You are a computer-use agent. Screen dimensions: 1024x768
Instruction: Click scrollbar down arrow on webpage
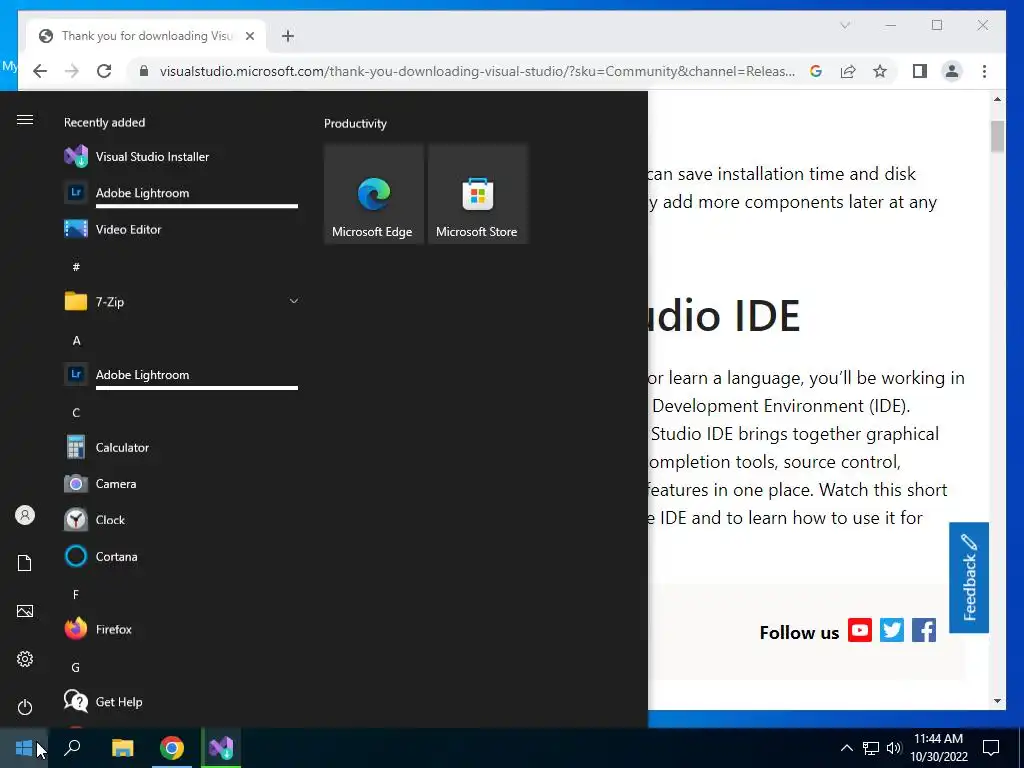point(997,701)
